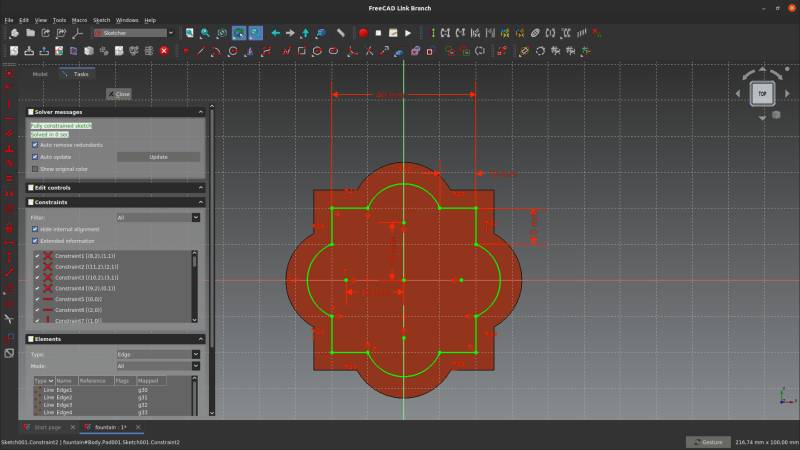Select the create point tool
Image resolution: width=800 pixels, height=450 pixels.
186,51
